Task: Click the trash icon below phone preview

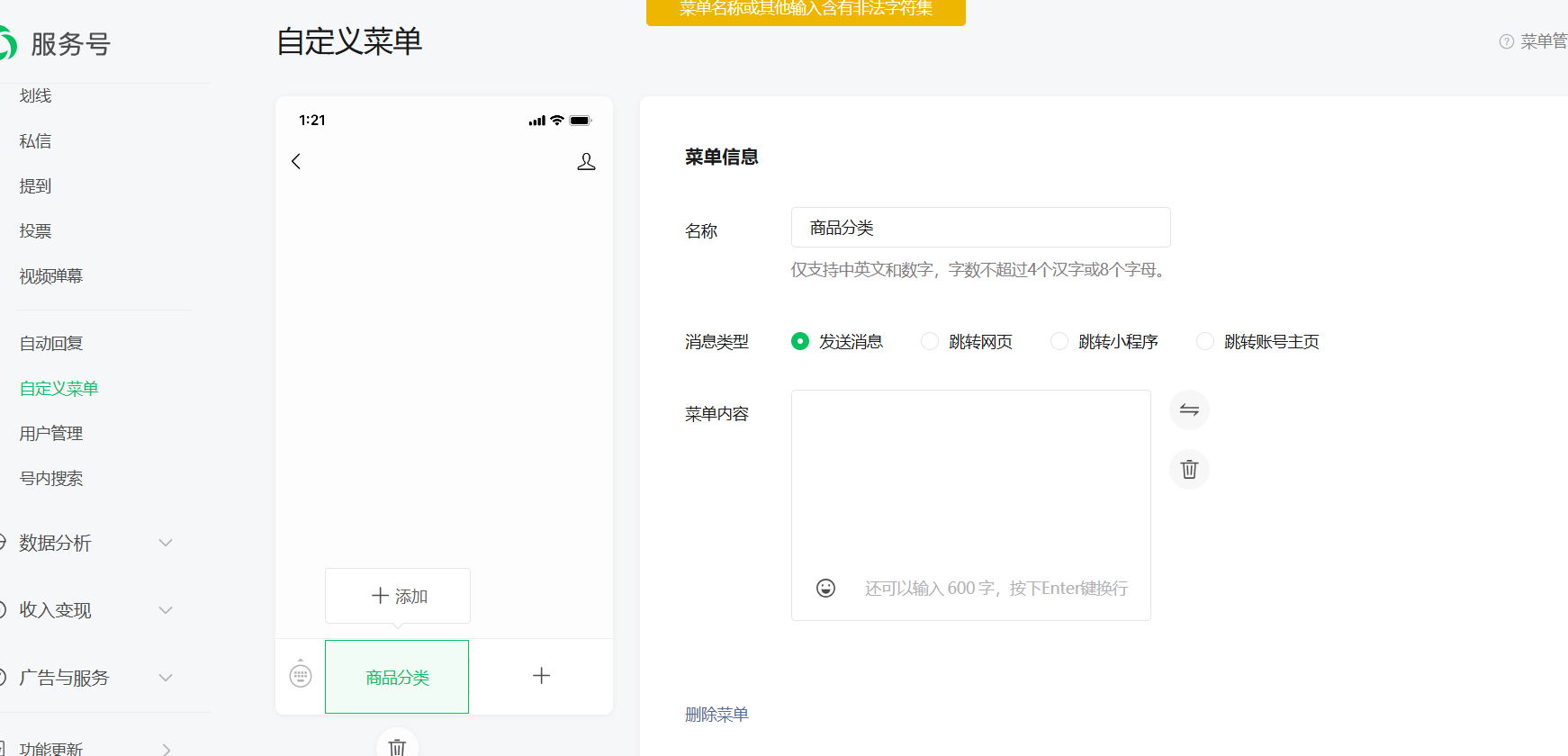Action: [x=397, y=746]
